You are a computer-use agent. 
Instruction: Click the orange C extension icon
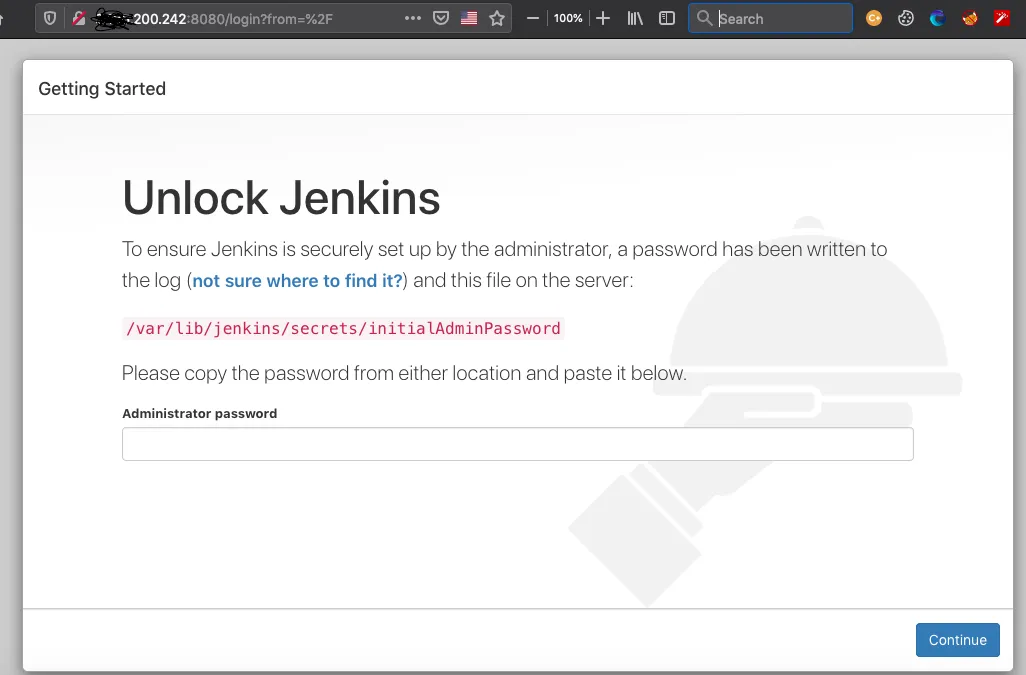[x=874, y=18]
